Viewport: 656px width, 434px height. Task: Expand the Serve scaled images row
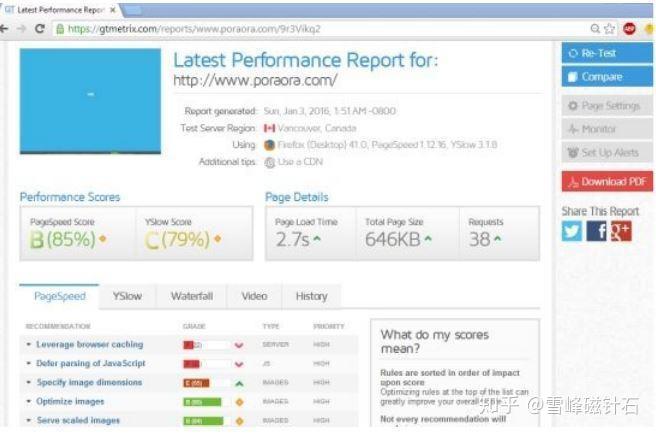[78, 420]
